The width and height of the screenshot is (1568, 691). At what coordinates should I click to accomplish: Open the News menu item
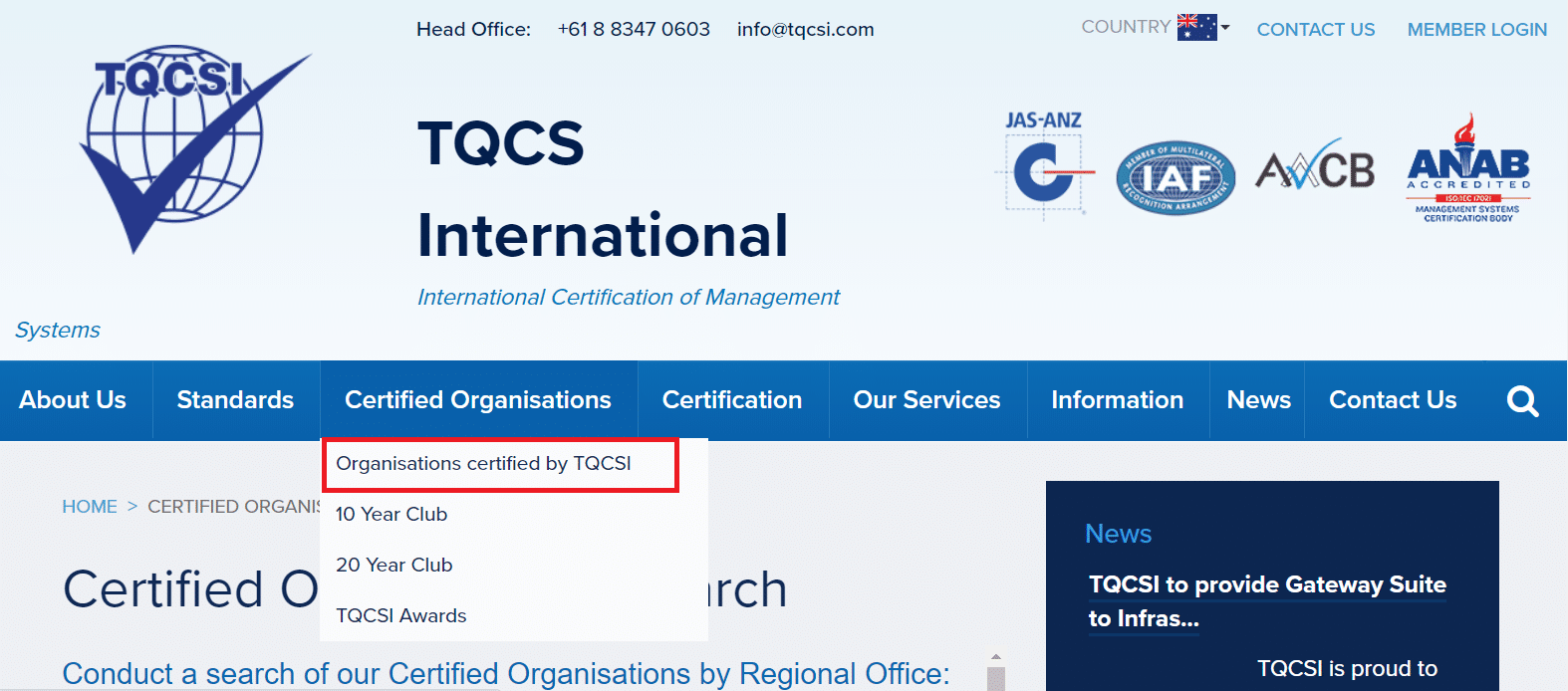[1258, 400]
